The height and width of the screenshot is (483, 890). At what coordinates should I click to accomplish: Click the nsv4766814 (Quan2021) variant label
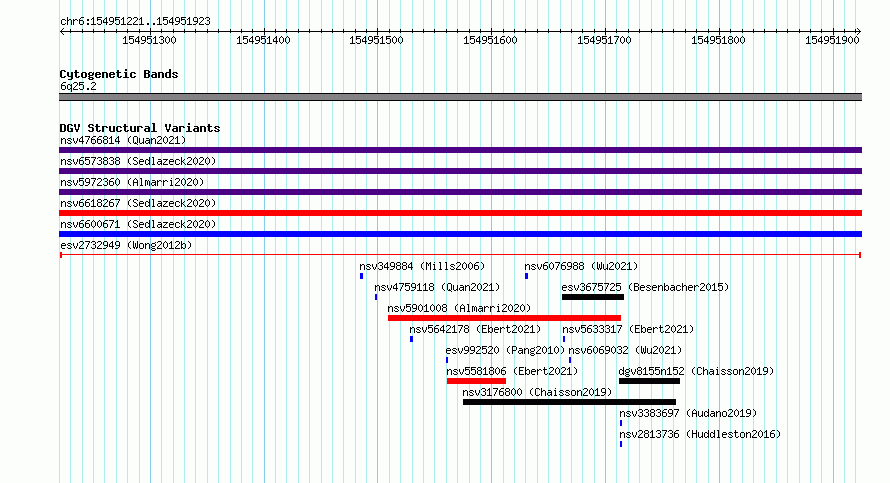click(x=123, y=140)
